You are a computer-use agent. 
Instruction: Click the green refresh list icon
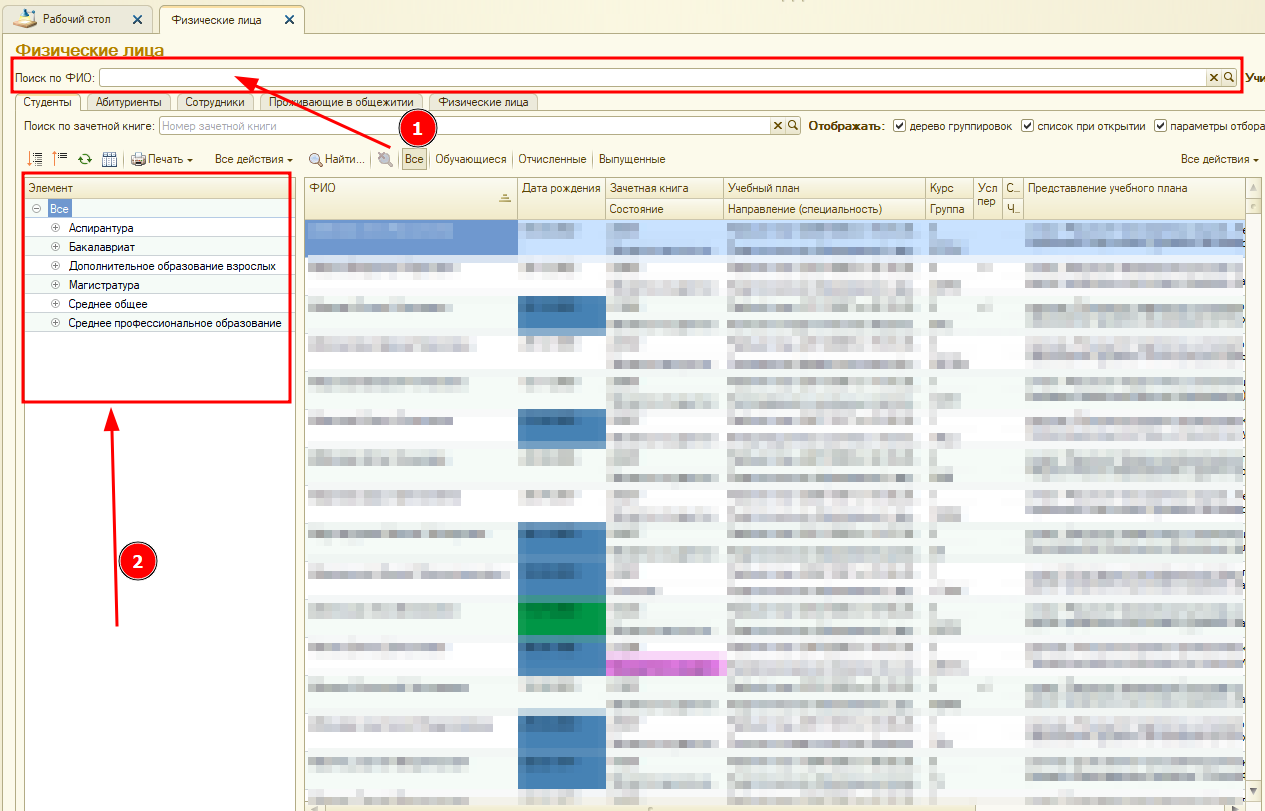coord(85,159)
